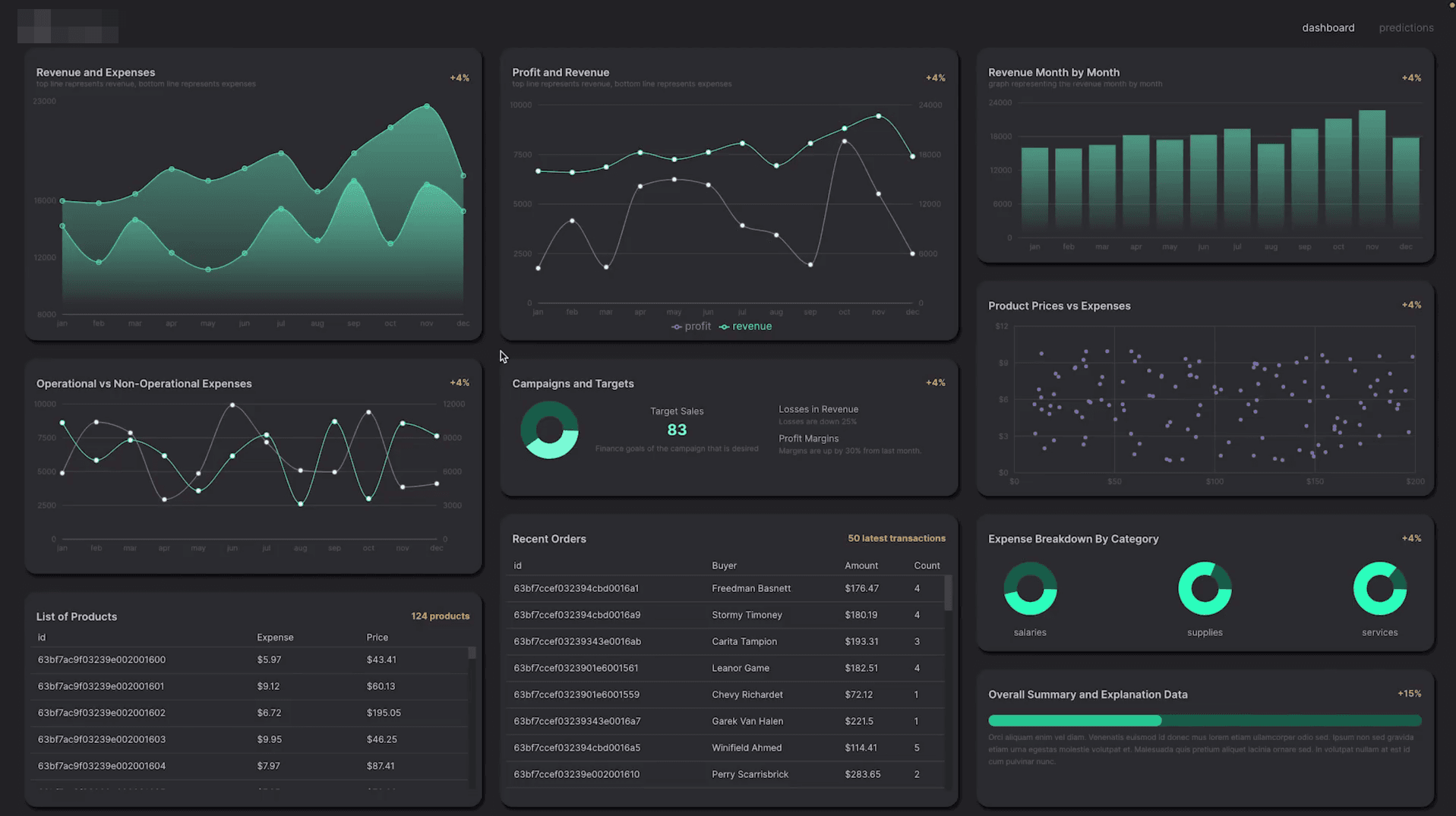Toggle the revenue legend item
The width and height of the screenshot is (1456, 816).
click(745, 326)
